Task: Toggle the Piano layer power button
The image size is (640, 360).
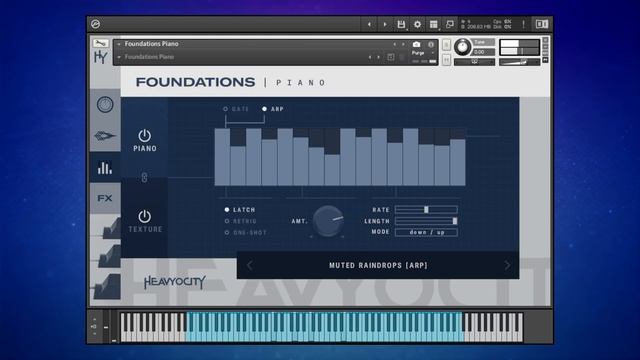Action: [144, 136]
